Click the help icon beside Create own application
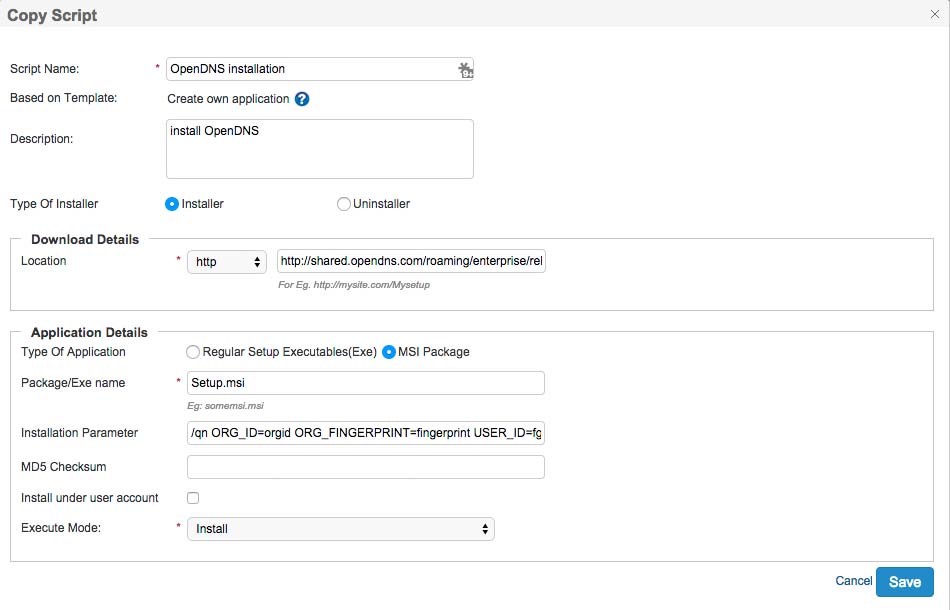Image resolution: width=950 pixels, height=610 pixels. point(302,99)
